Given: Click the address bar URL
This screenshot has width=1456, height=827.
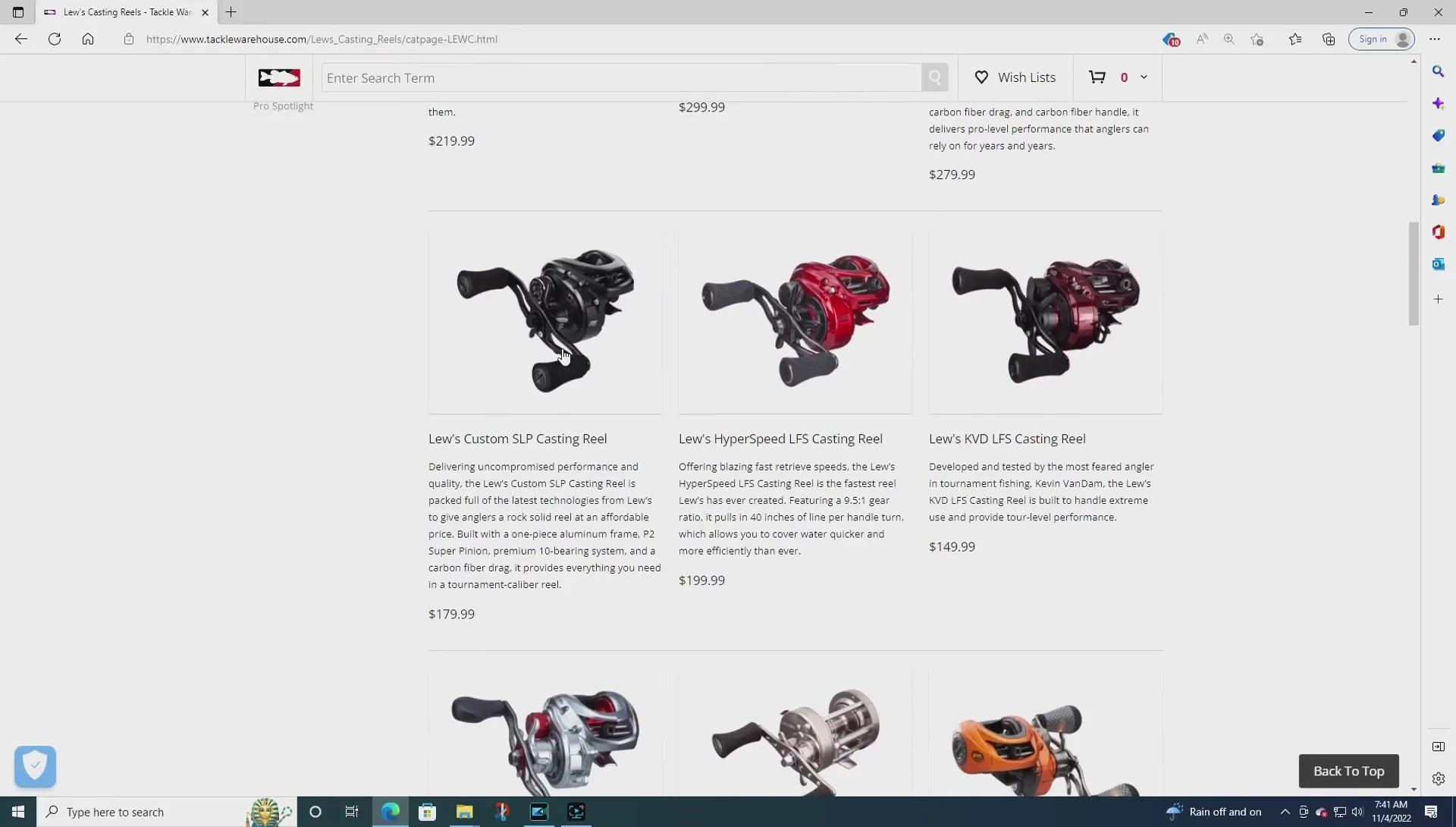Looking at the screenshot, I should coord(322,39).
